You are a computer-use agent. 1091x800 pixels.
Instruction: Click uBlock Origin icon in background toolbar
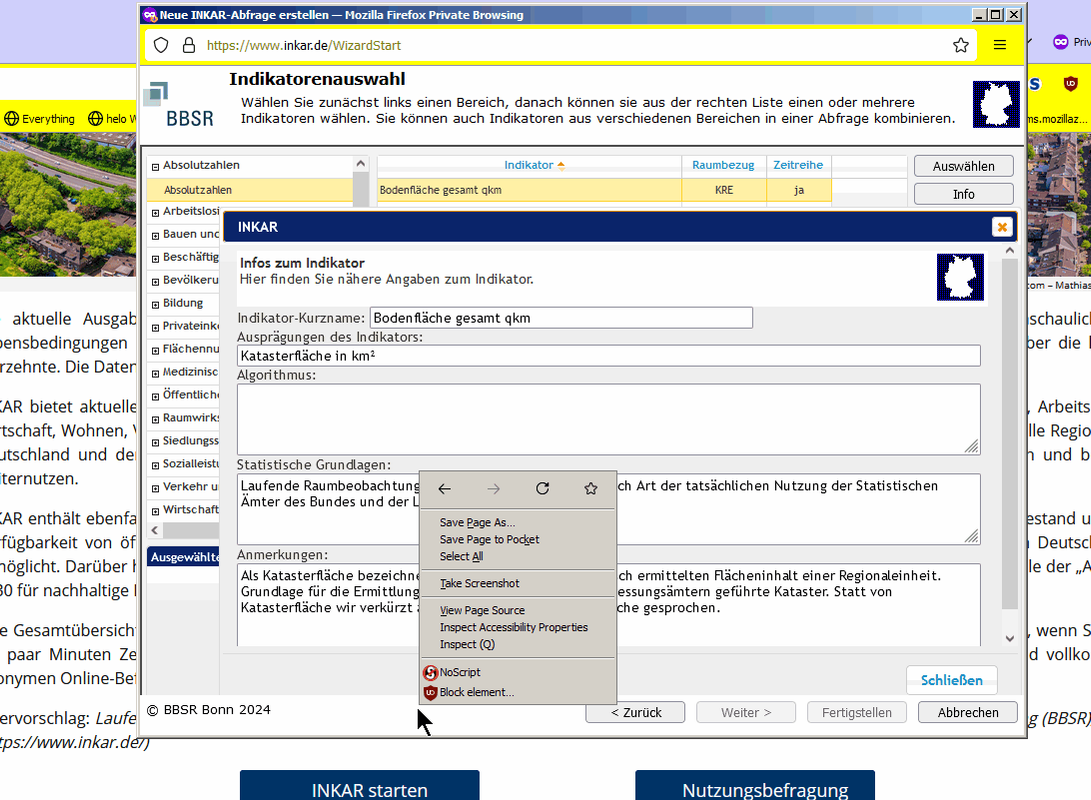1070,84
